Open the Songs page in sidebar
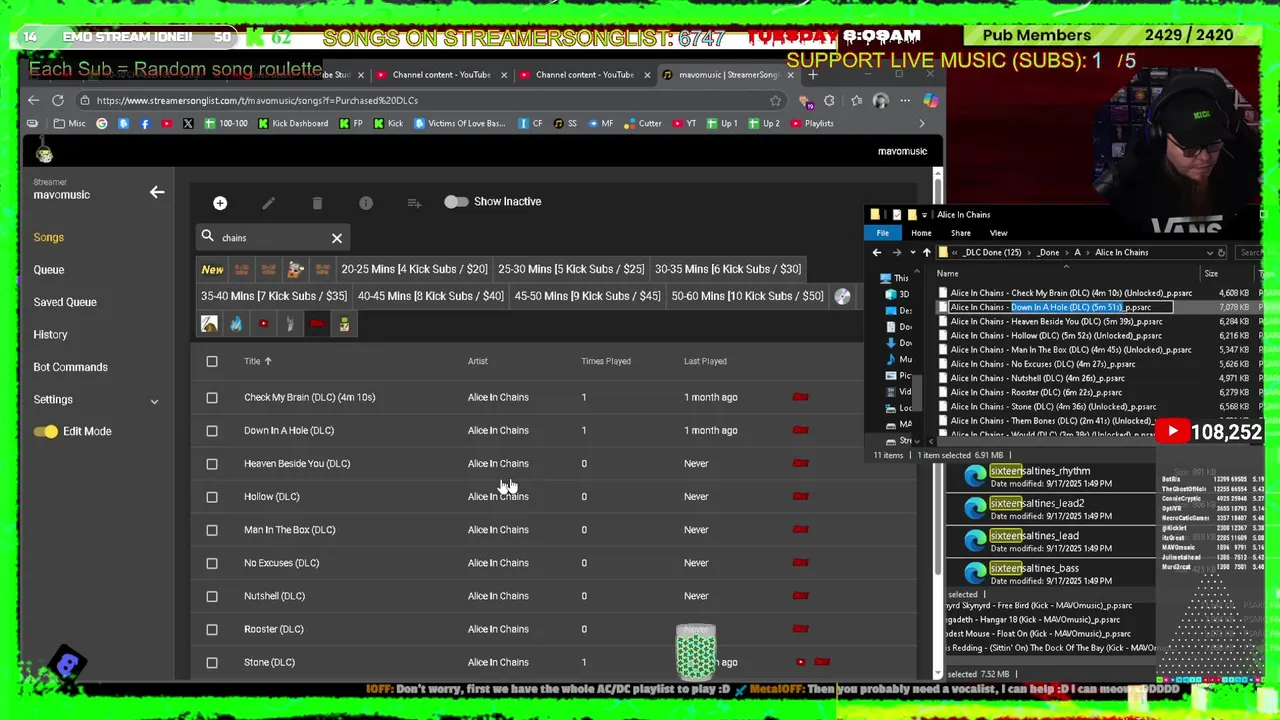This screenshot has width=1280, height=720. (x=49, y=237)
